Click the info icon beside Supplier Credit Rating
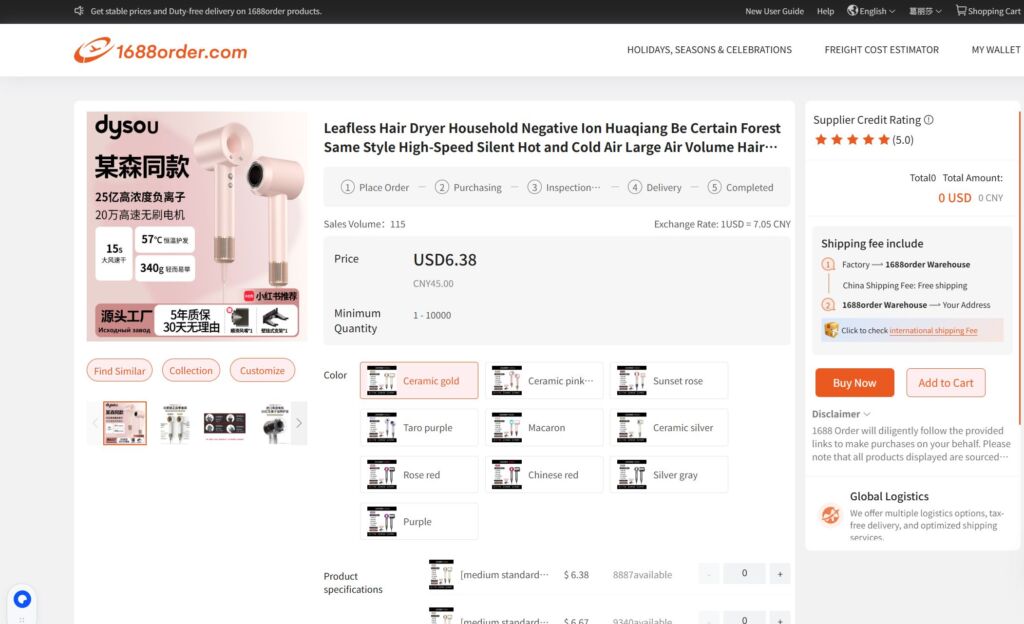 [x=929, y=120]
